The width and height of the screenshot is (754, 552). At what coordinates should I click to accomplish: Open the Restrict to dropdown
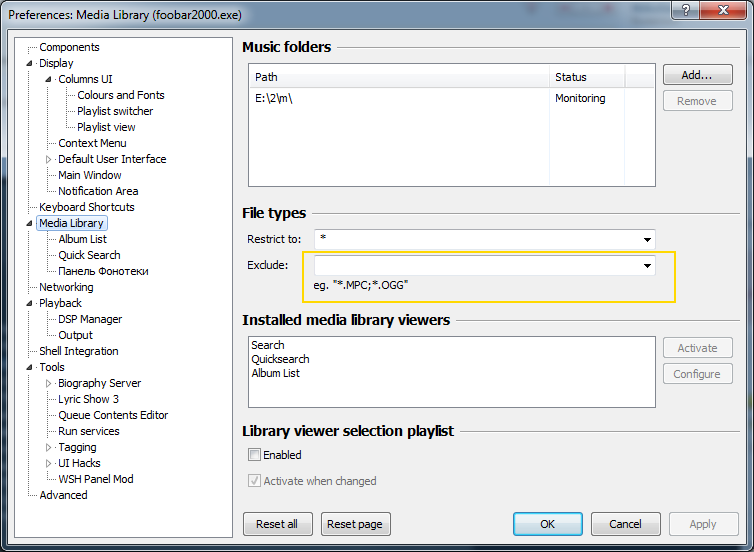(x=647, y=239)
